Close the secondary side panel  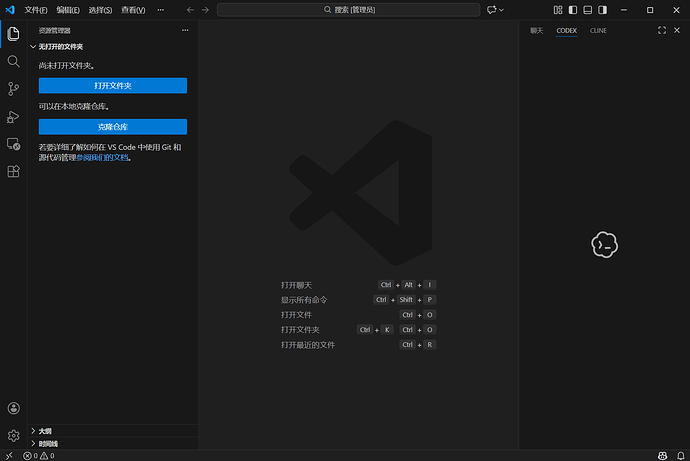pos(677,30)
